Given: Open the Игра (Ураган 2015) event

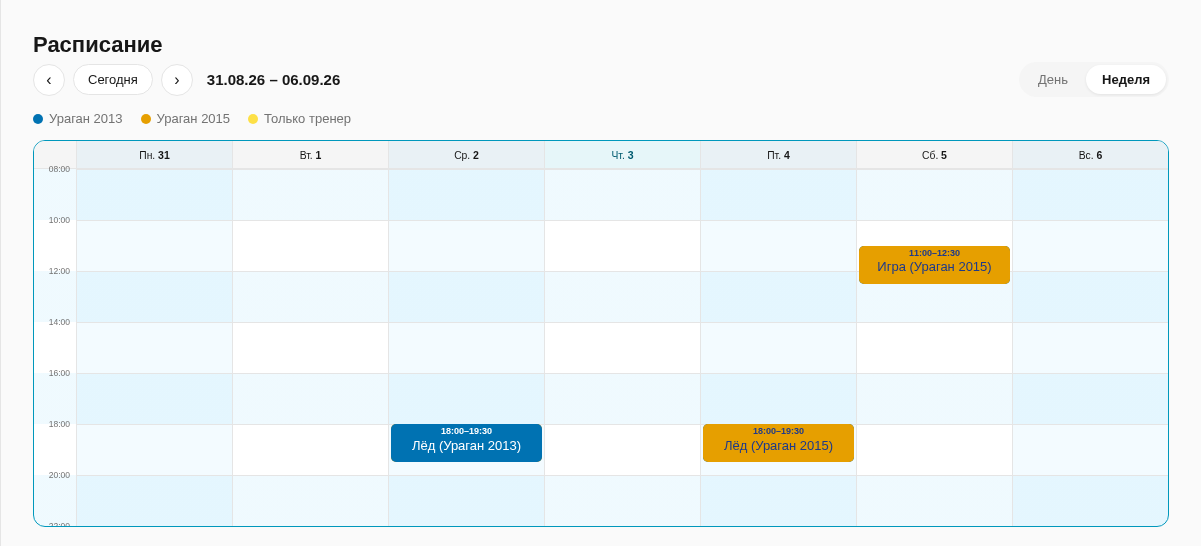Looking at the screenshot, I should click(934, 265).
